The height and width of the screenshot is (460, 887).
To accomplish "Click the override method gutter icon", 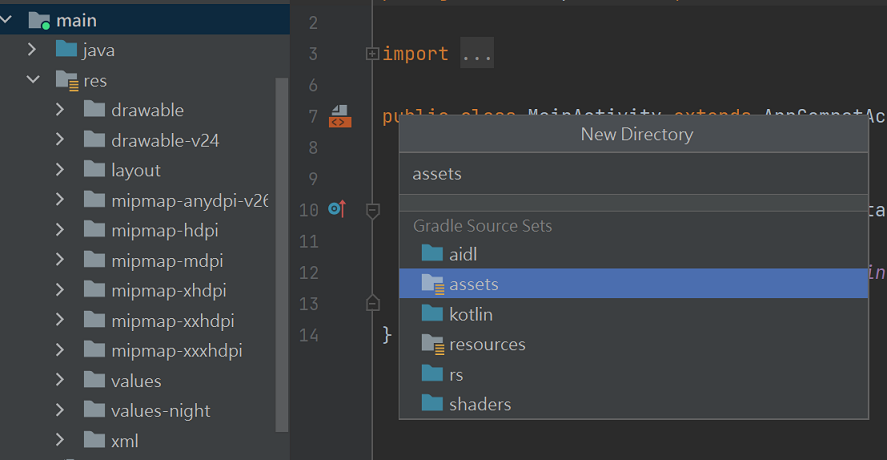I will point(337,210).
